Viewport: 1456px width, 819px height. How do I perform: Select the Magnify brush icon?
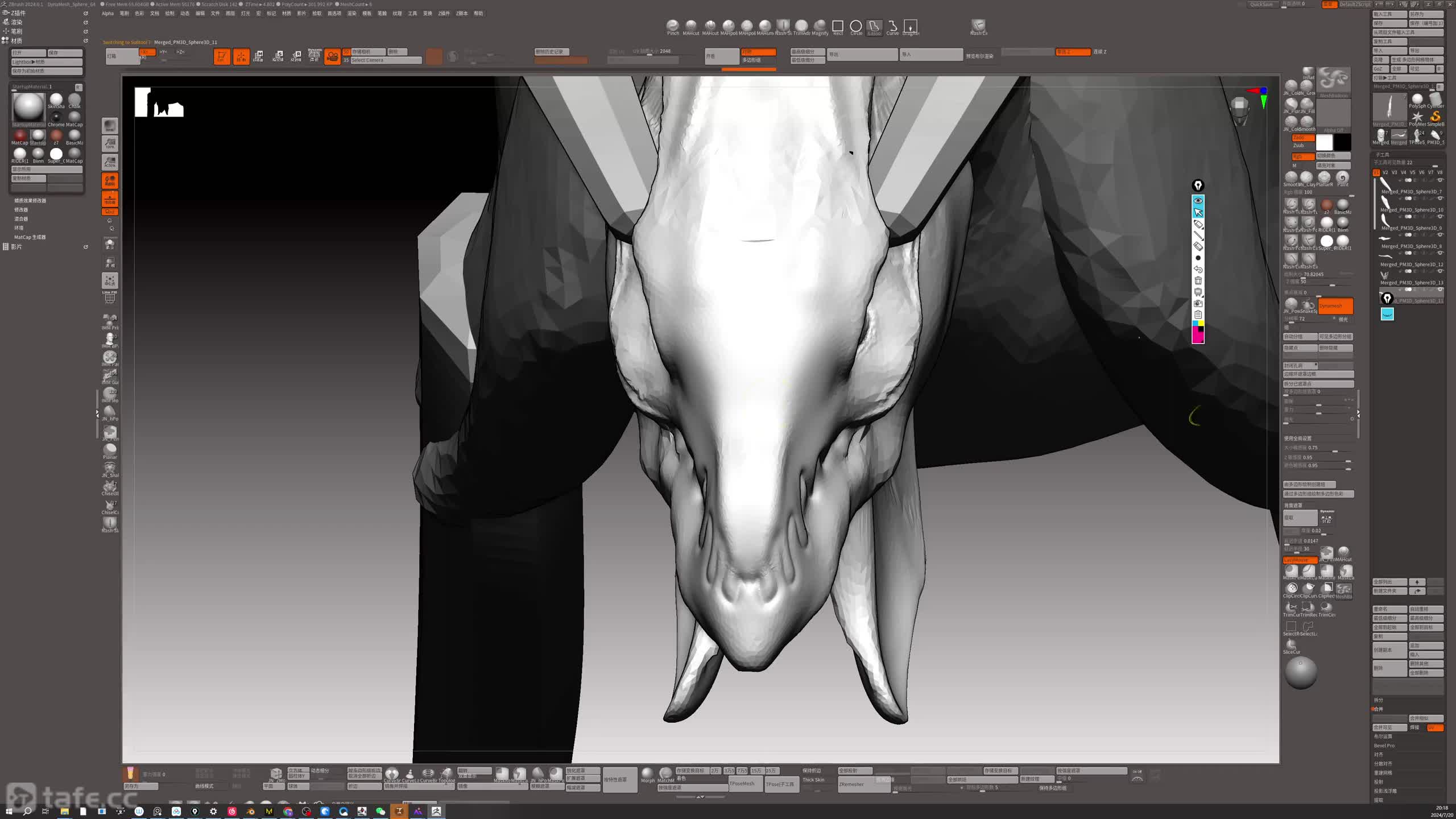820,26
